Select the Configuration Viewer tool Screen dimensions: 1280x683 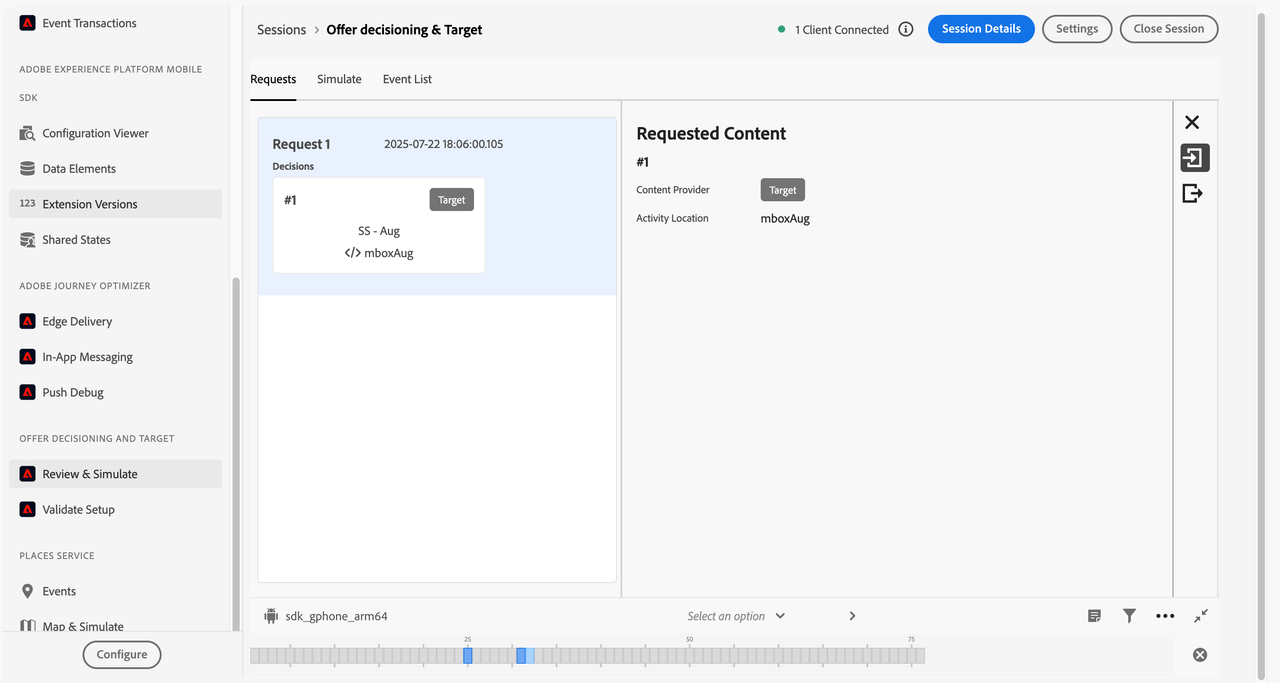point(95,132)
